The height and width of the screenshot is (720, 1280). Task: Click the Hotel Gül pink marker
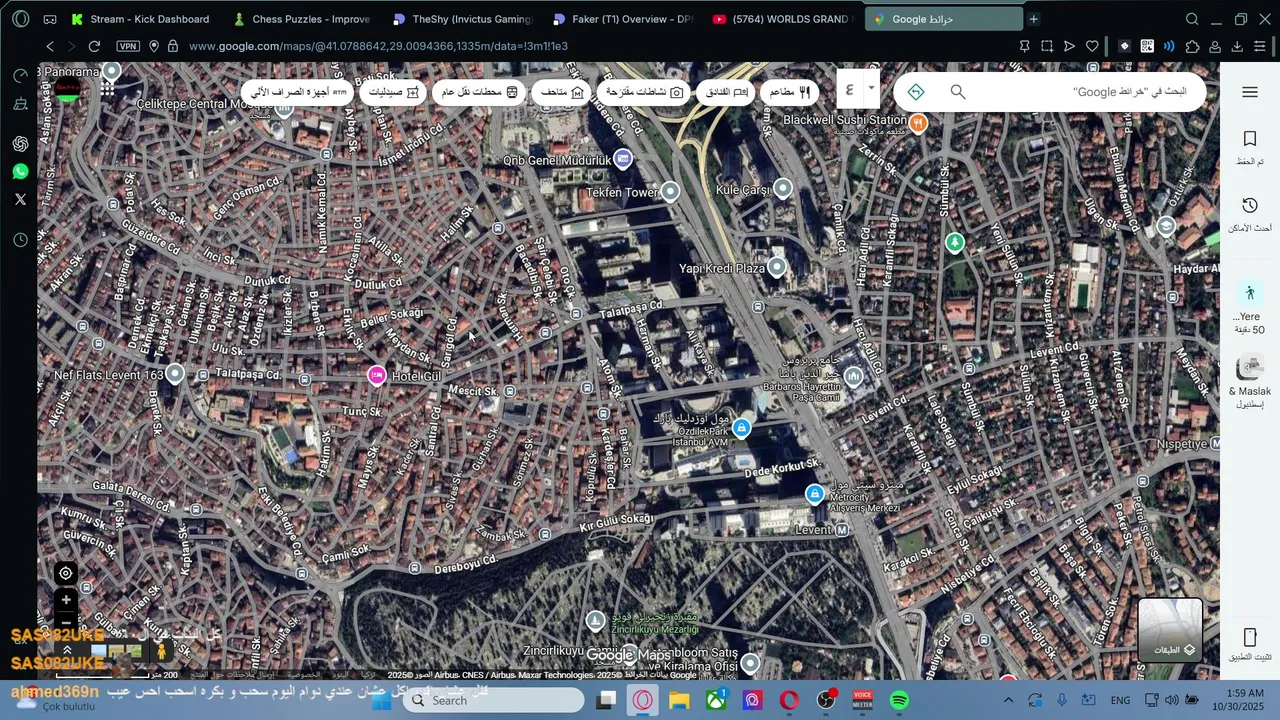click(377, 375)
